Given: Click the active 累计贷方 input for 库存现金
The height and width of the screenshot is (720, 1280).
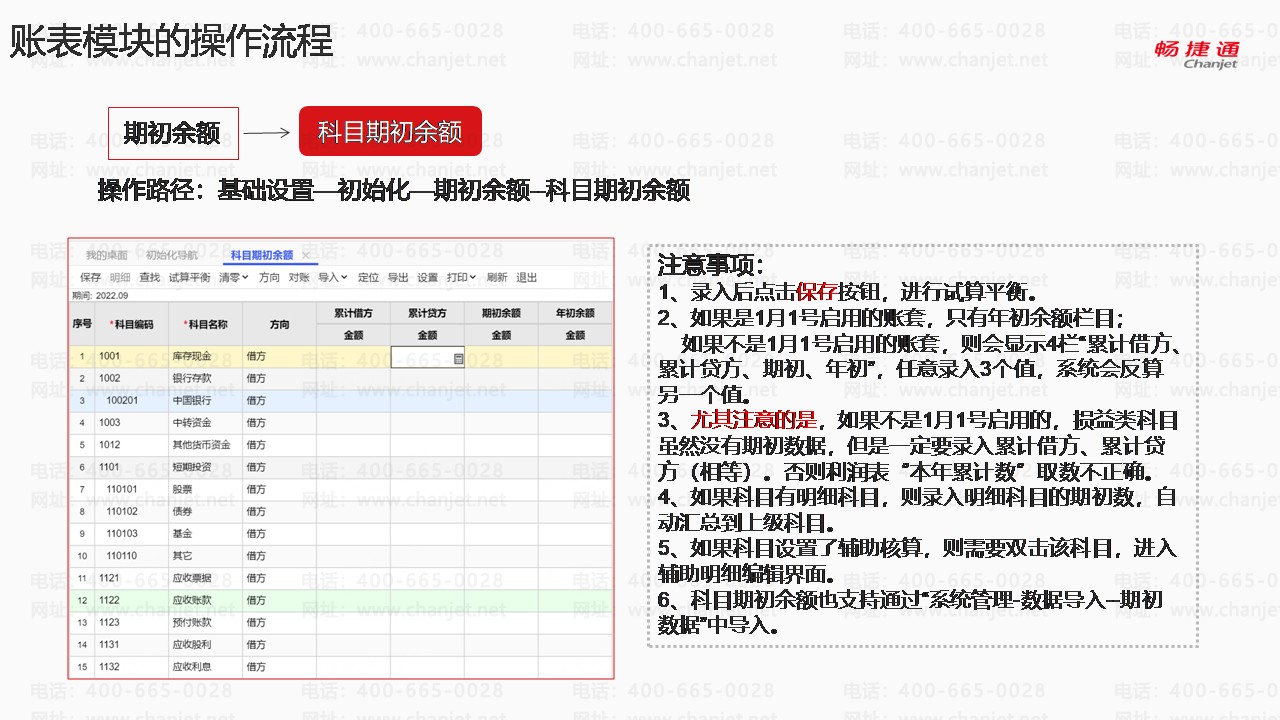Looking at the screenshot, I should 427,357.
